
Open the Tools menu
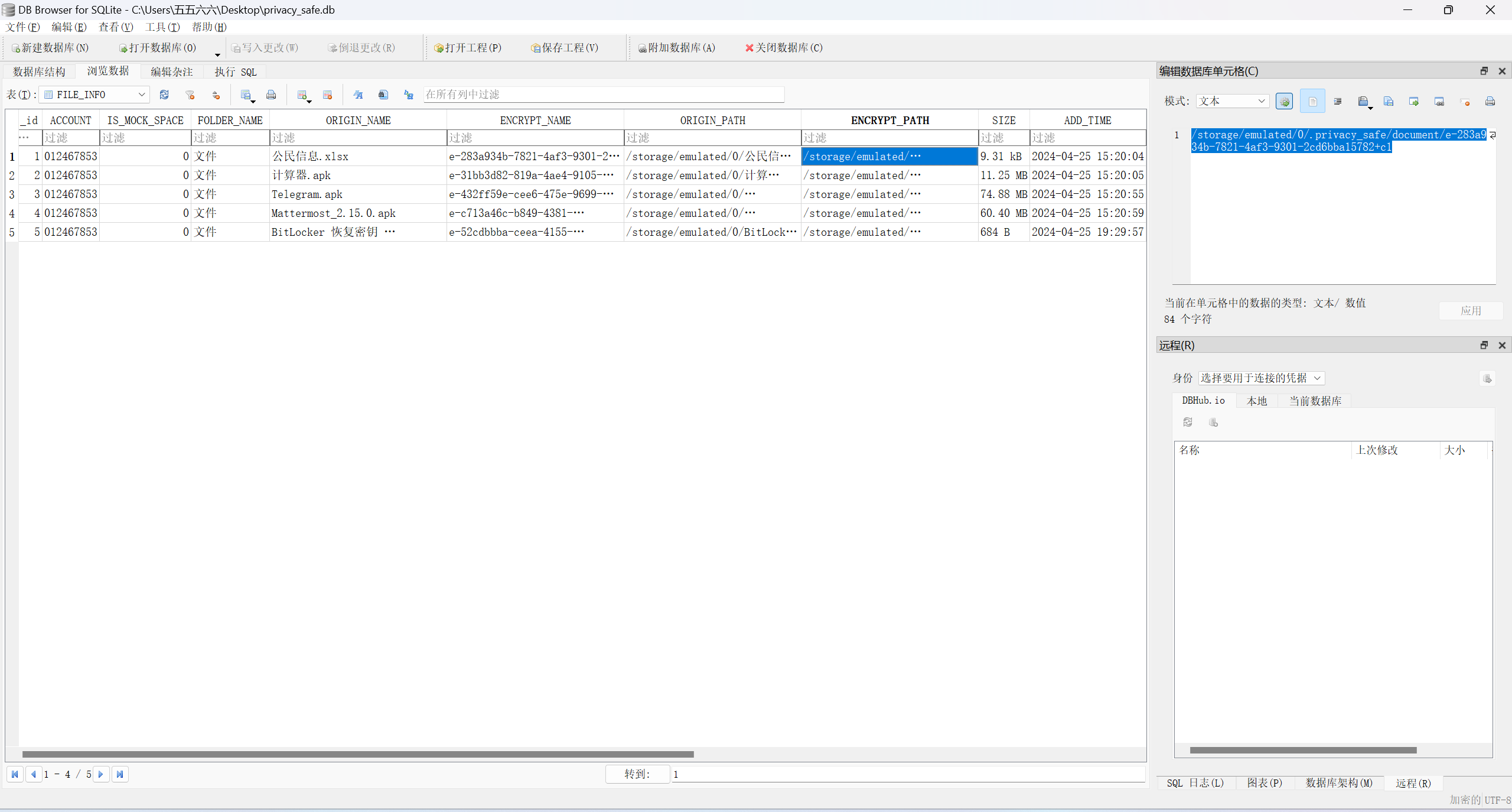tap(162, 27)
